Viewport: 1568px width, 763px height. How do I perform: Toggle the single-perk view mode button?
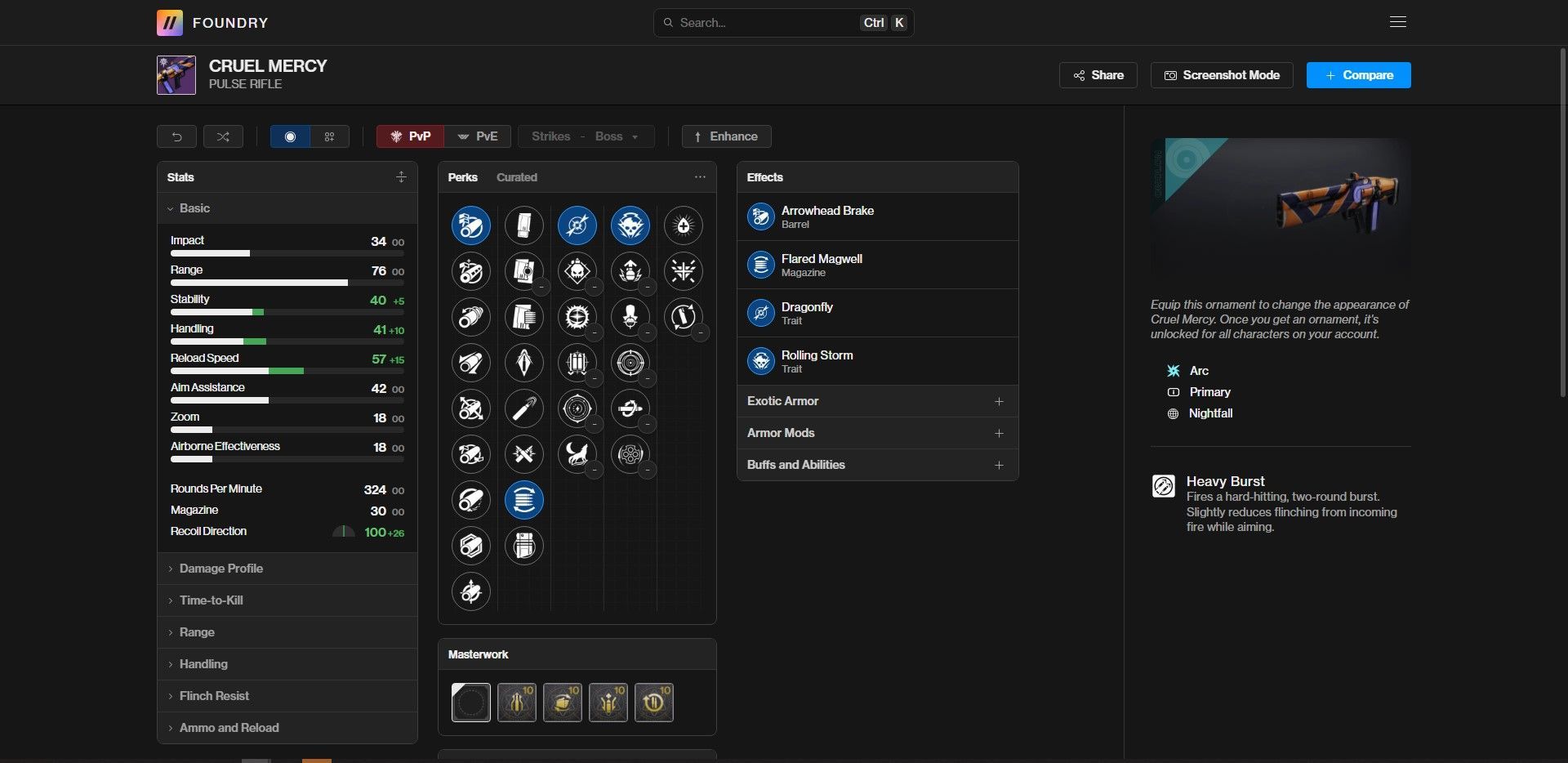290,136
